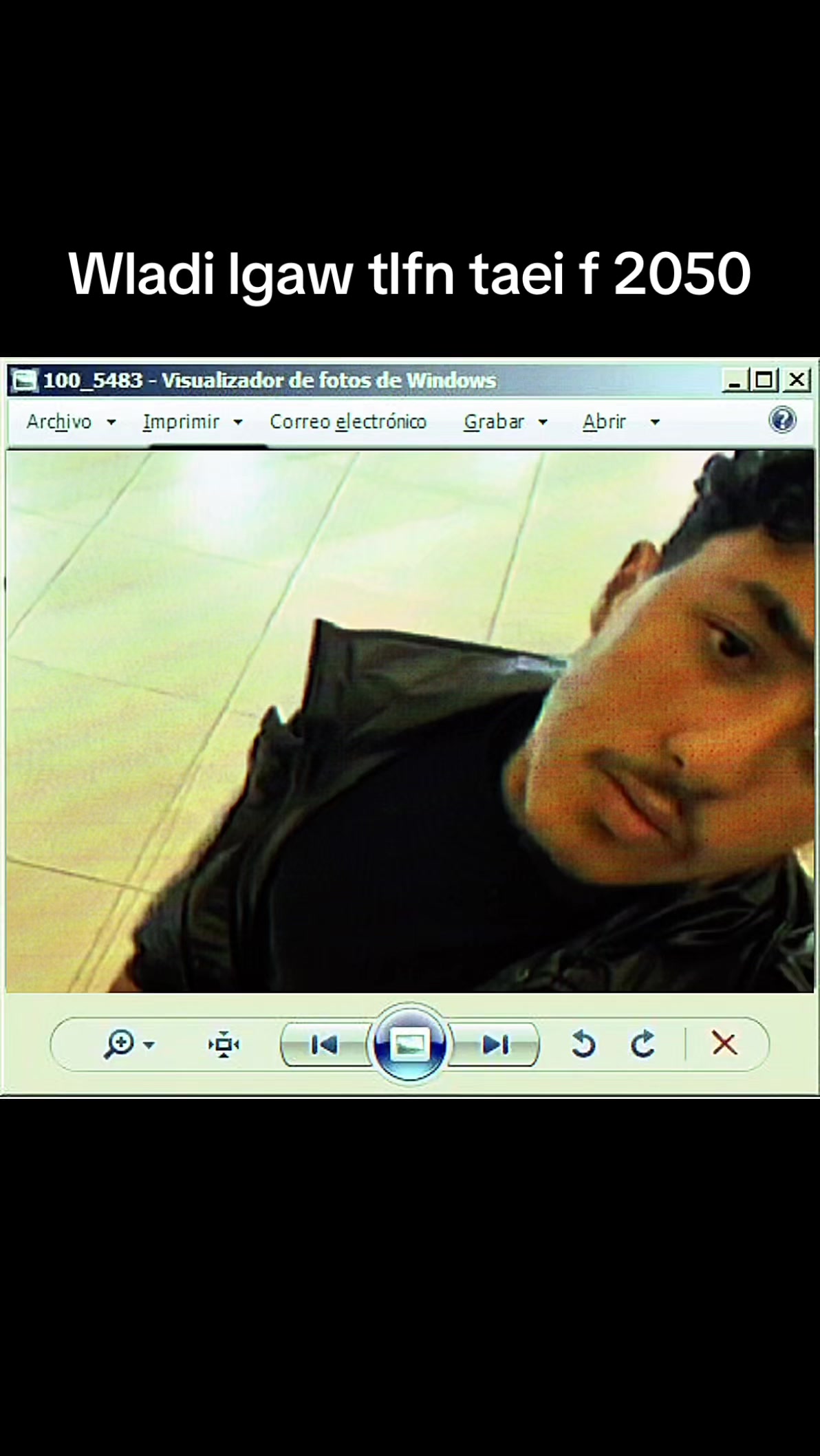Screen dimensions: 820x1456
Task: Go to the previous photo
Action: point(324,1045)
